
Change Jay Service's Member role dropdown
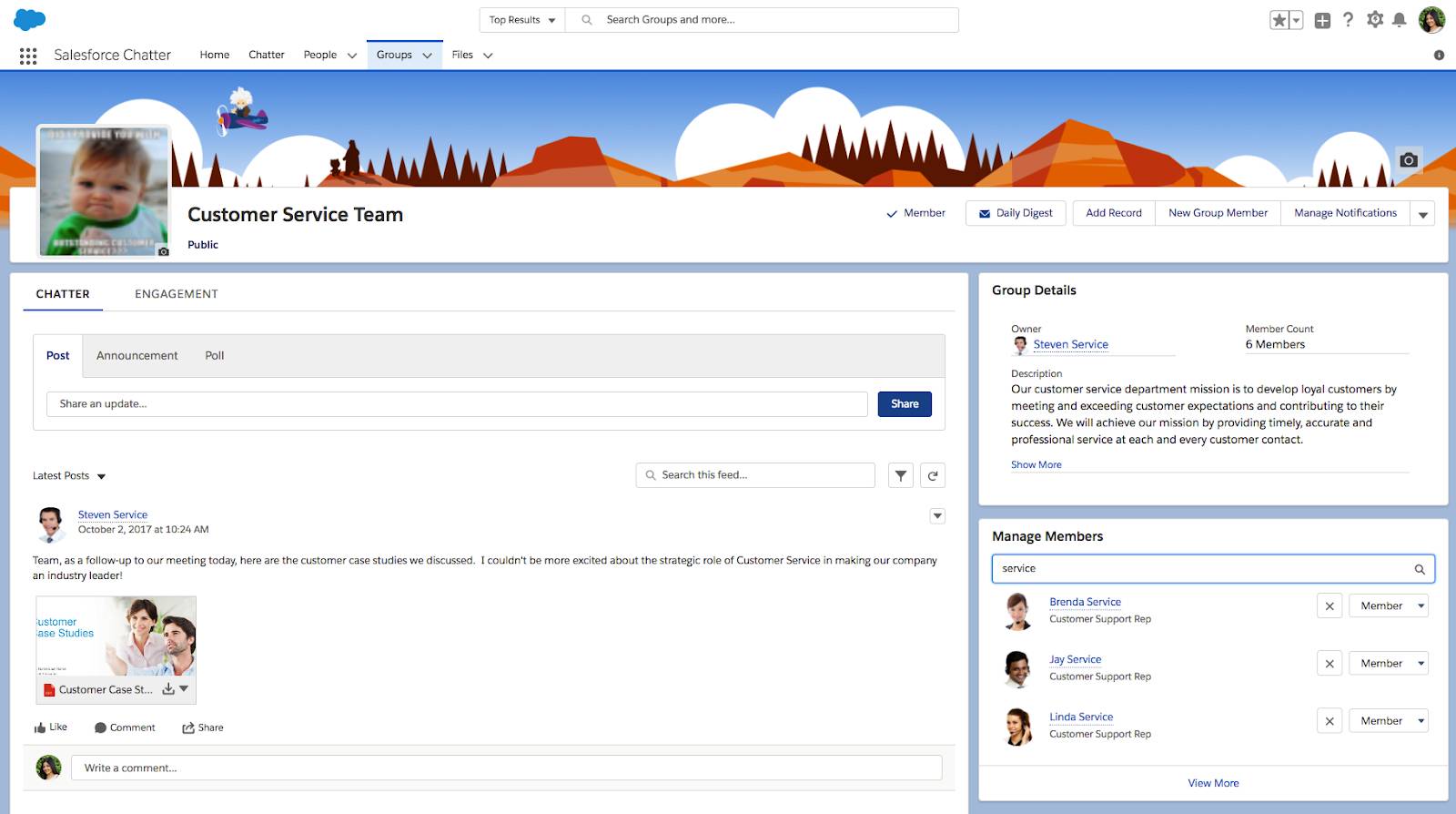coord(1389,664)
